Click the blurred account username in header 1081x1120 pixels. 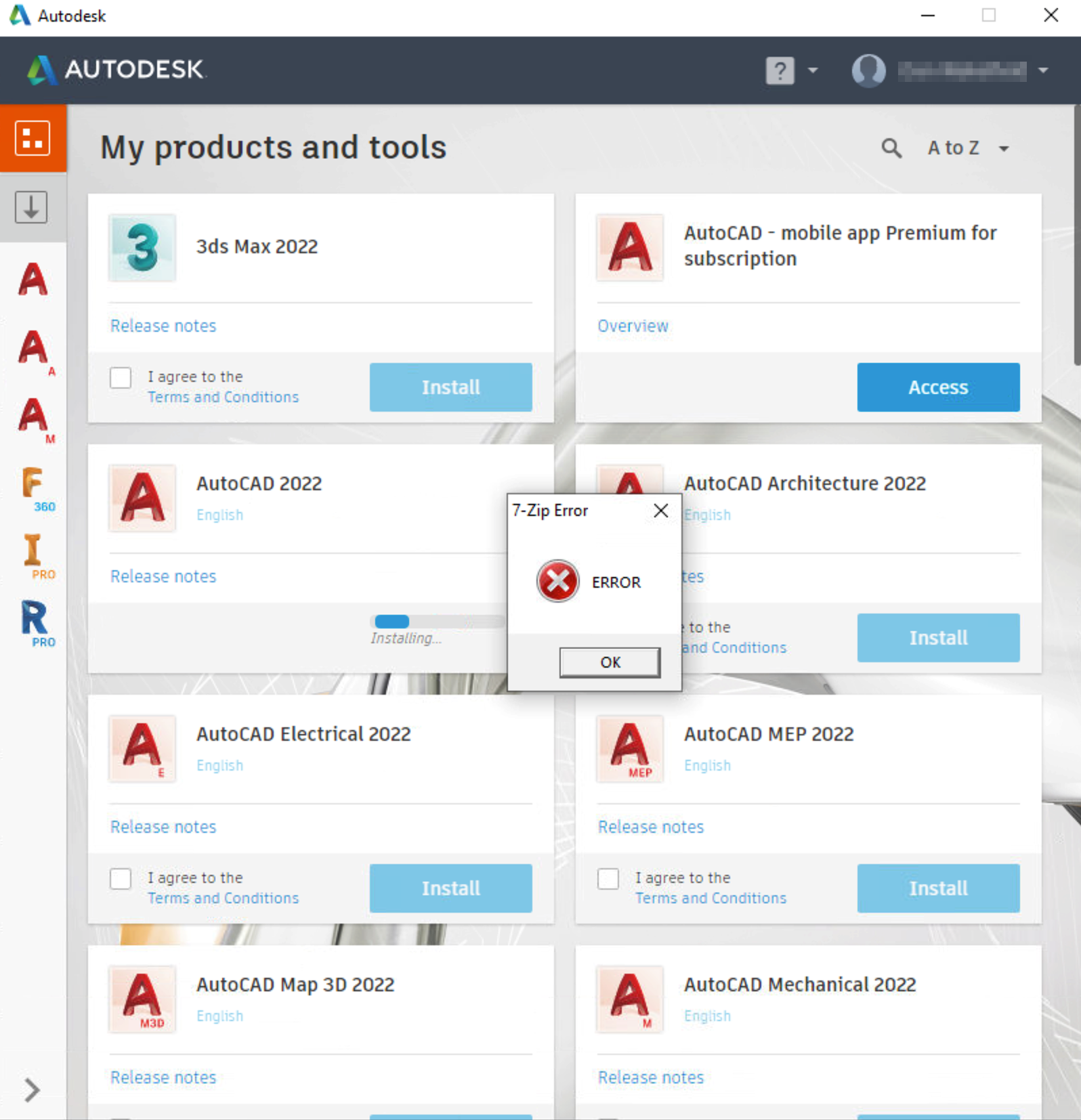pos(962,70)
